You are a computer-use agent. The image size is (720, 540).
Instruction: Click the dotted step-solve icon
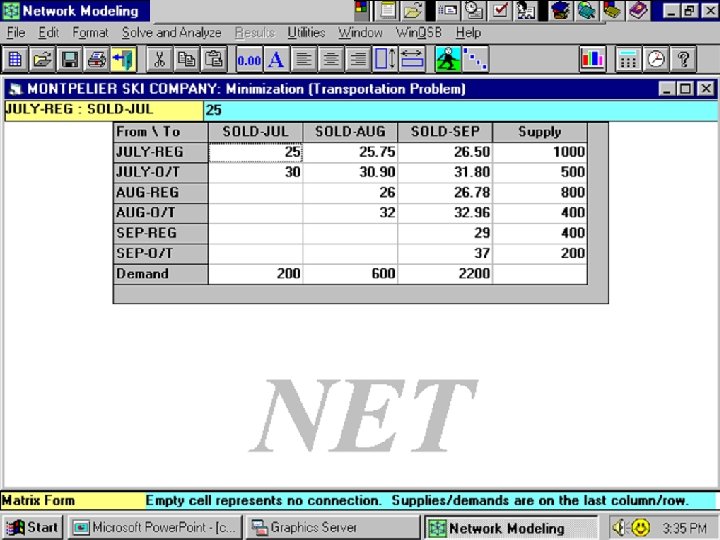475,59
